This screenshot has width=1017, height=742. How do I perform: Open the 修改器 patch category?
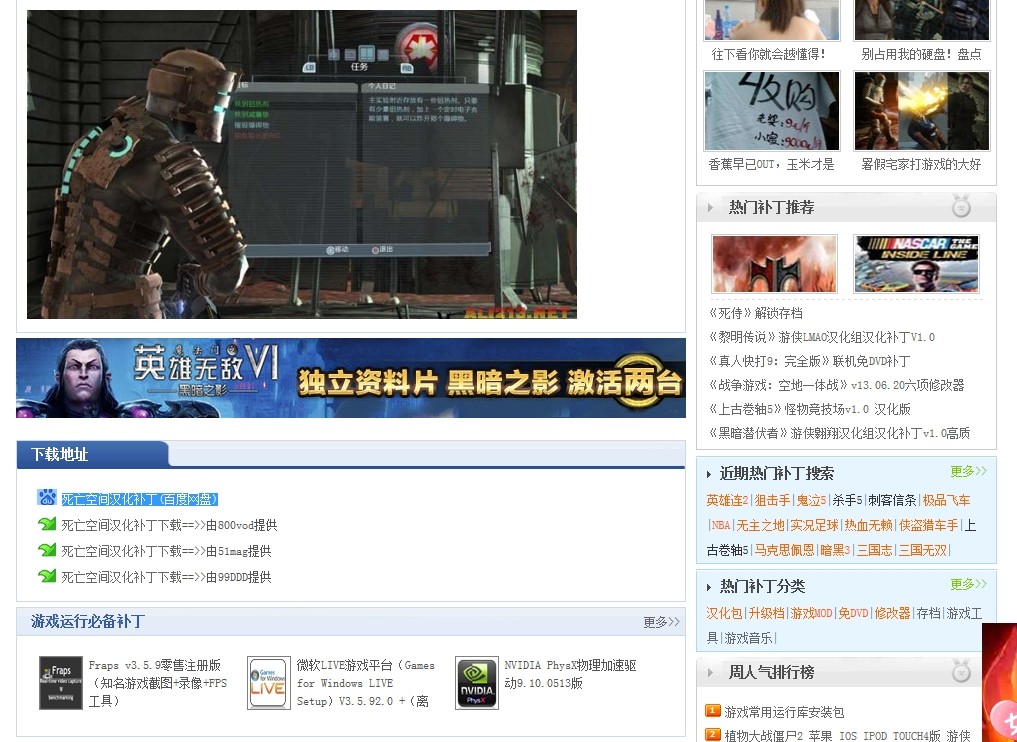point(892,613)
